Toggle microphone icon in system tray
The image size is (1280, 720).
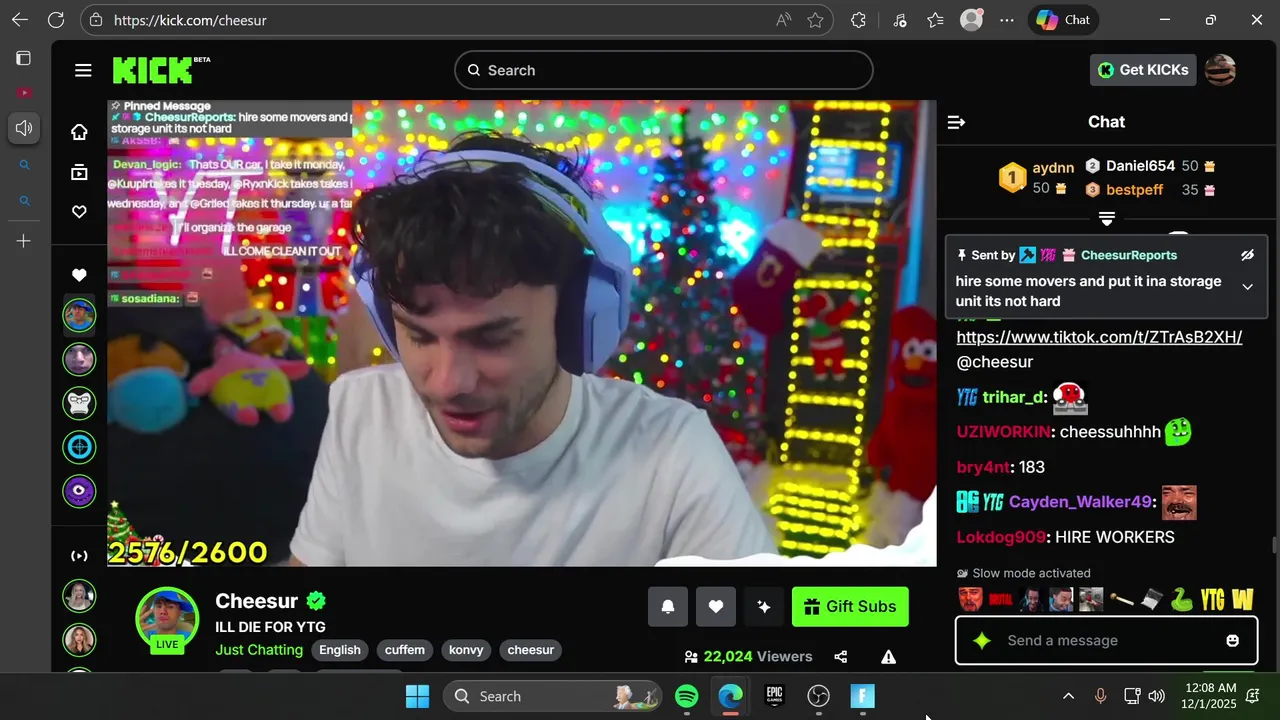1100,696
